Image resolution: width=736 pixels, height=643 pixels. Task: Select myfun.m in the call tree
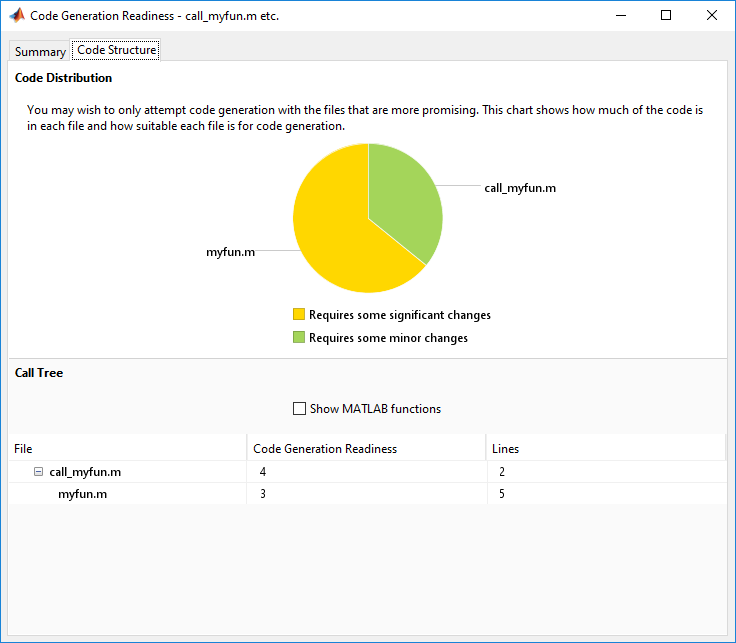point(83,494)
